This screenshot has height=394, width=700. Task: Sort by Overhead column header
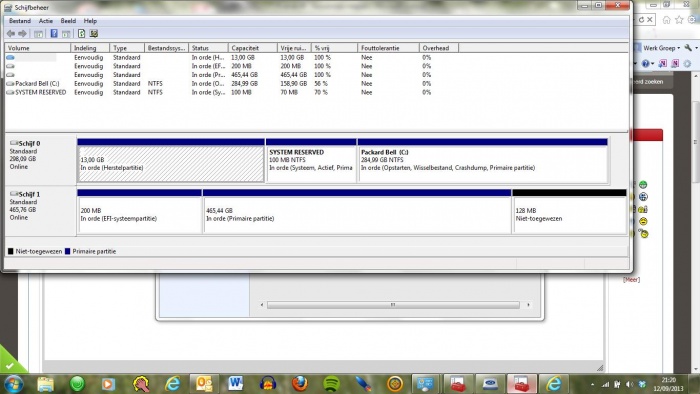tap(439, 48)
